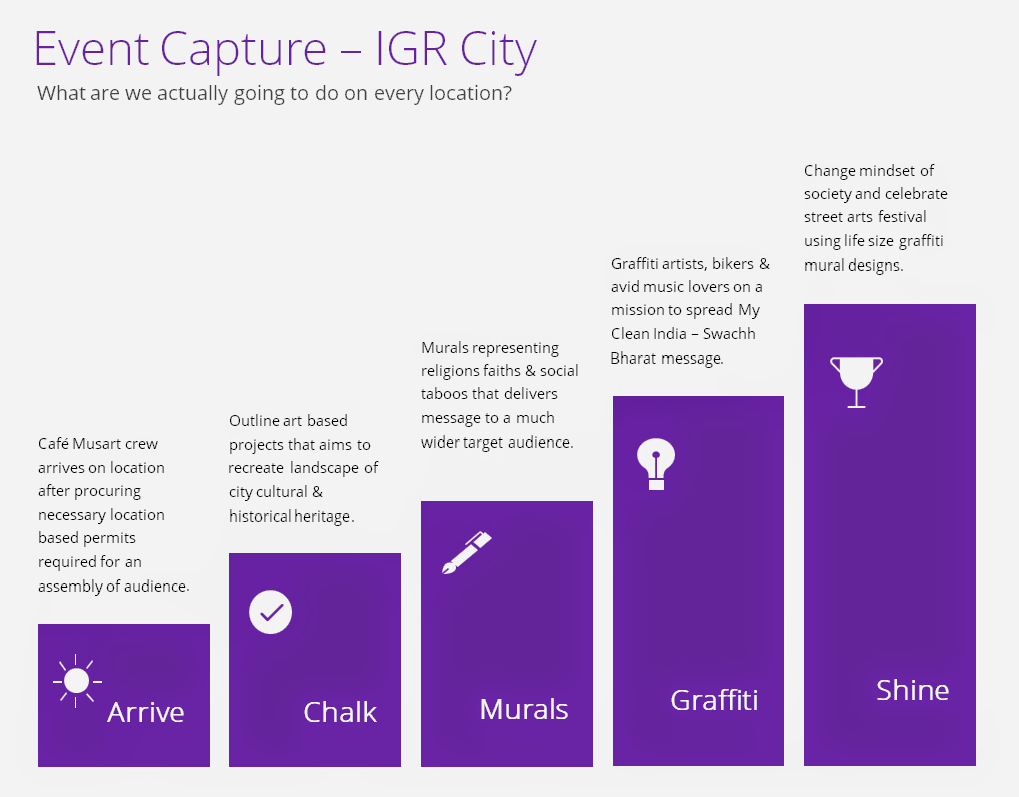Click the trophy icon on Shine tile
1019x797 pixels.
pos(856,382)
